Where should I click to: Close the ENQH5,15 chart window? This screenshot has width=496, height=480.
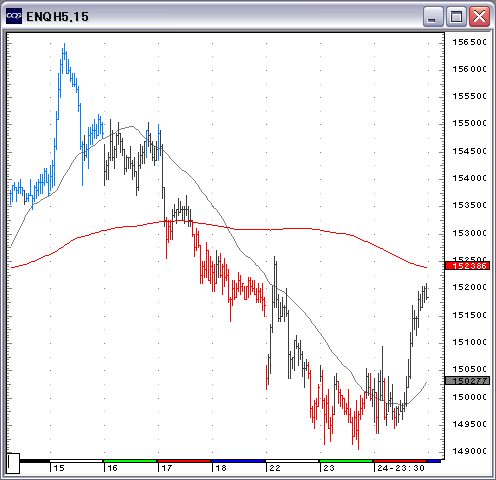pyautogui.click(x=479, y=16)
